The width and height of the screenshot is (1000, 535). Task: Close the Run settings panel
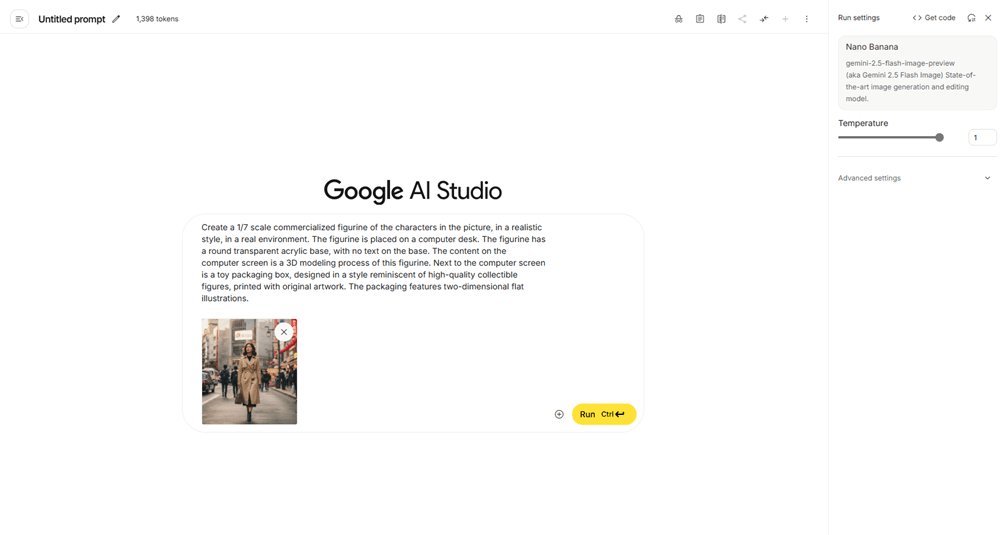(988, 18)
